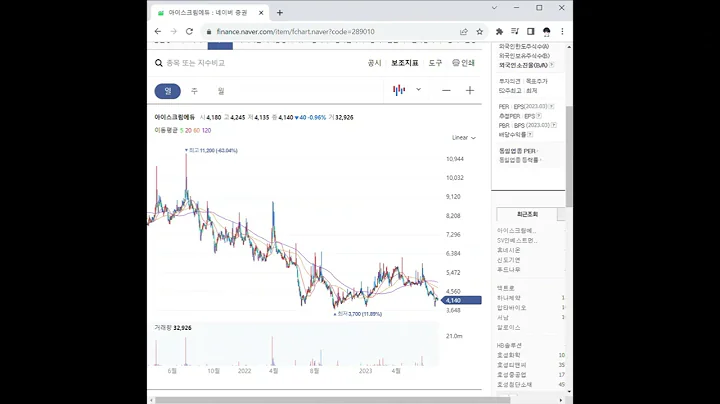Click the browser forward arrow
The height and width of the screenshot is (404, 720).
(174, 31)
